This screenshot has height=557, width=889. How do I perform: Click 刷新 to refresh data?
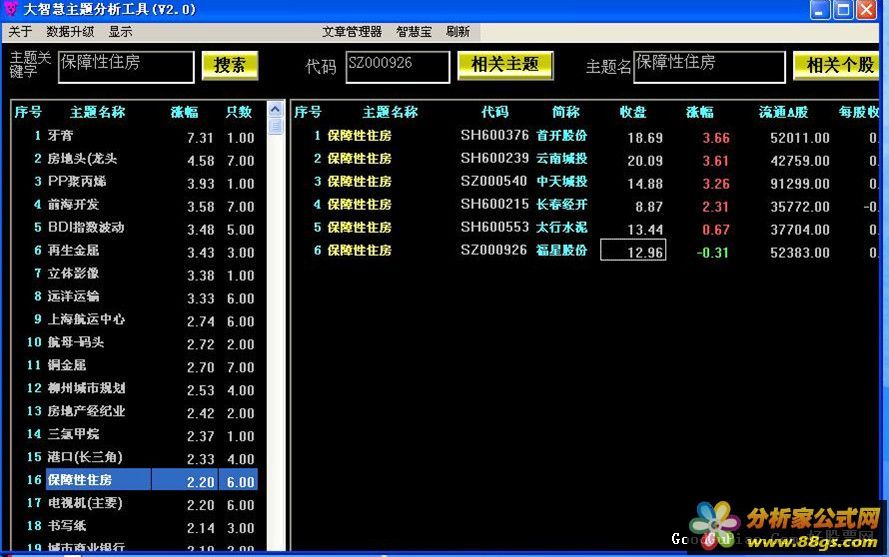tap(458, 32)
